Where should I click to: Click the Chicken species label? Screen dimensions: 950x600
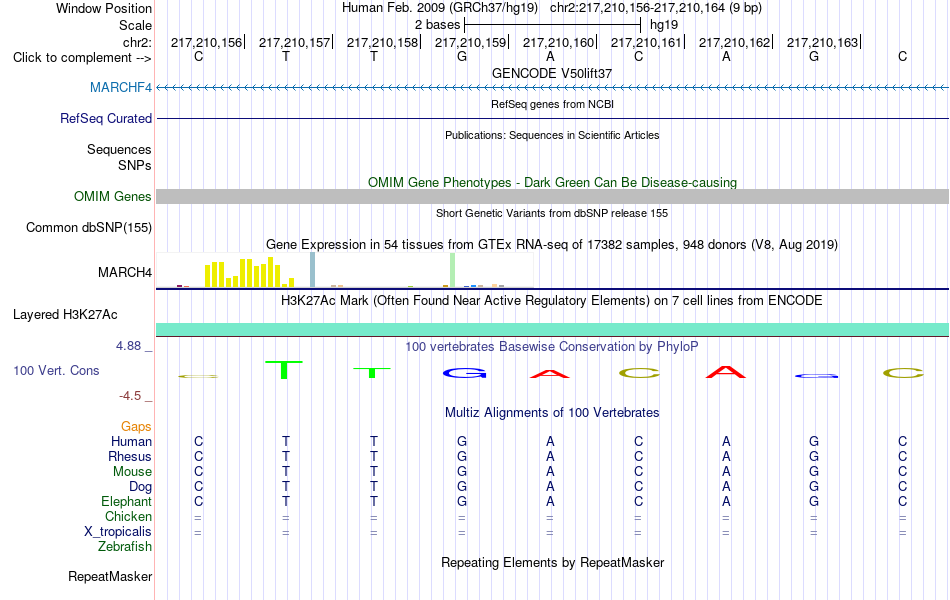tap(128, 516)
